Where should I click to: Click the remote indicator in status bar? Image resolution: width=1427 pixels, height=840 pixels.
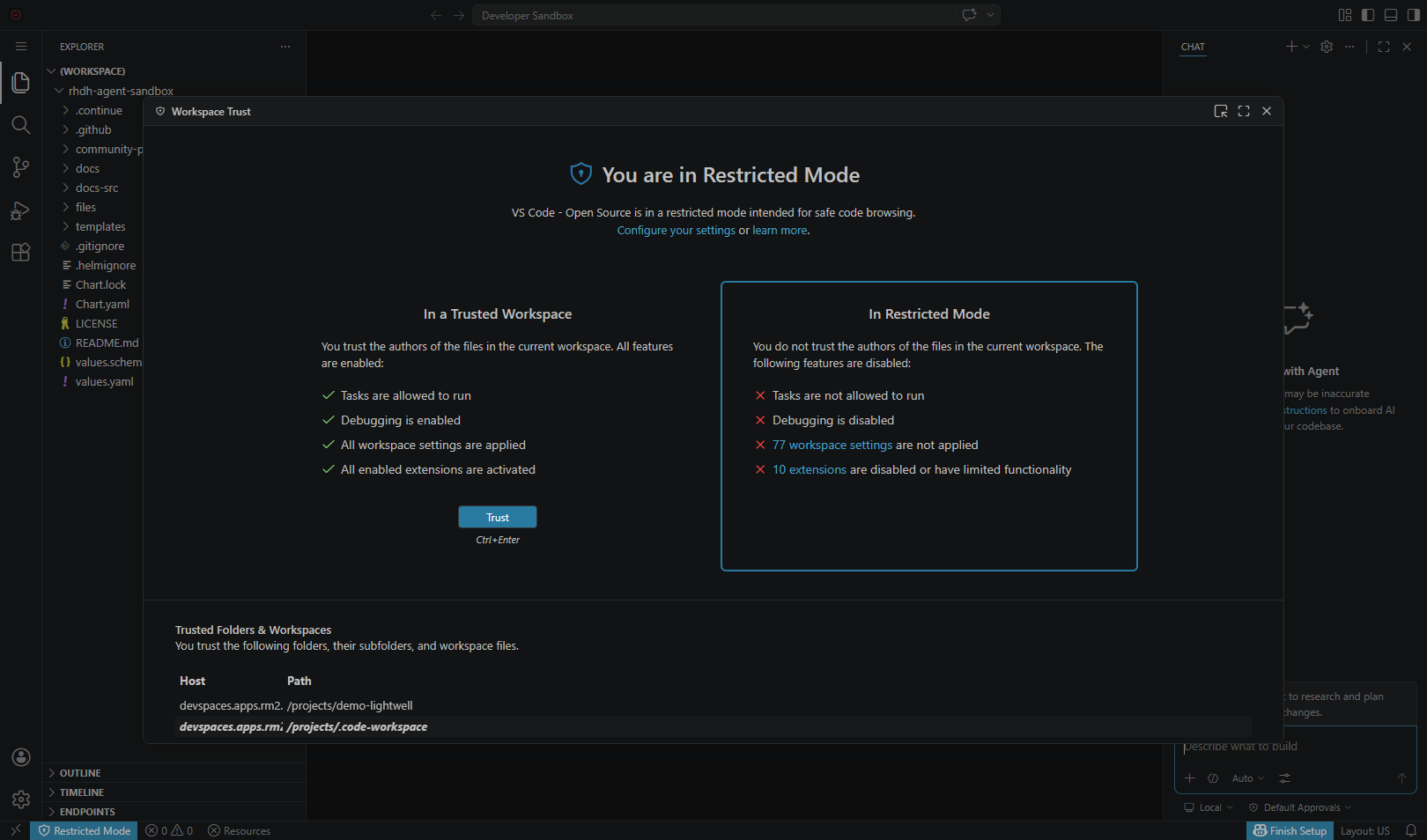pos(15,830)
